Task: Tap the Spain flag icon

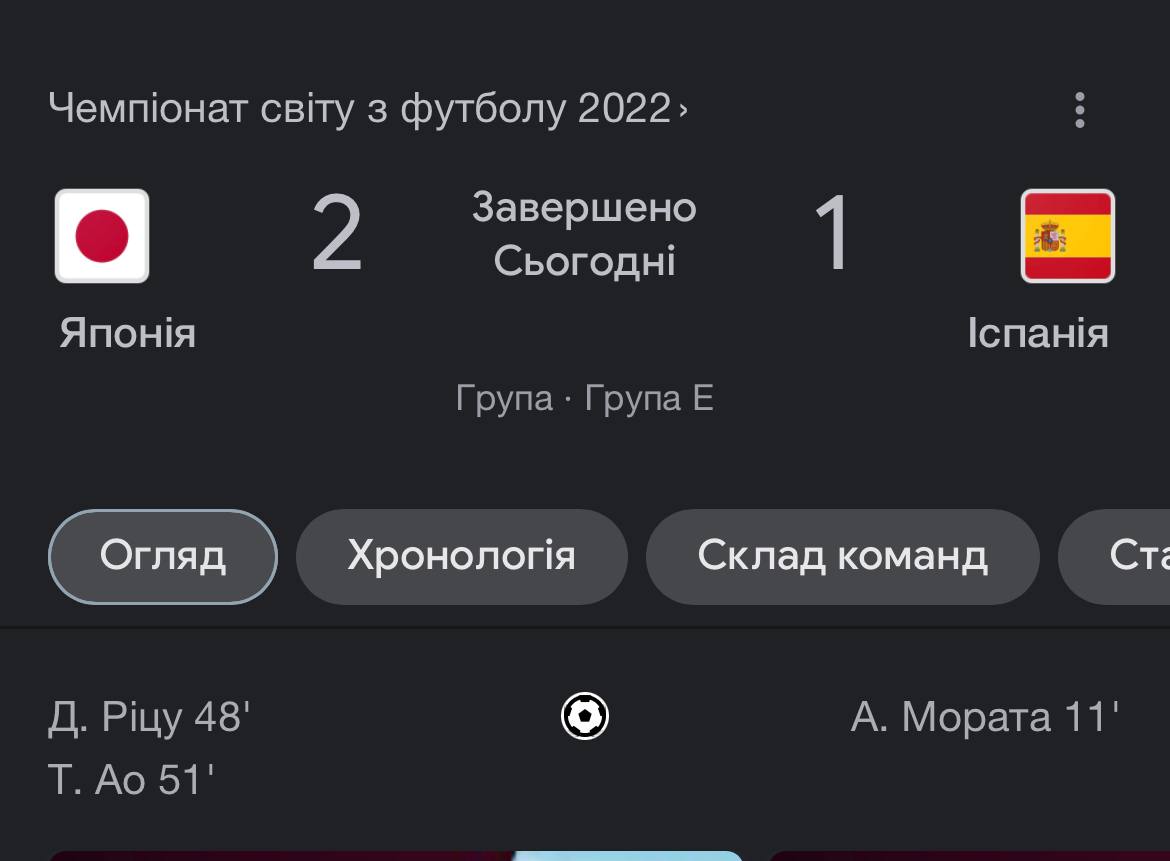Action: point(1067,236)
